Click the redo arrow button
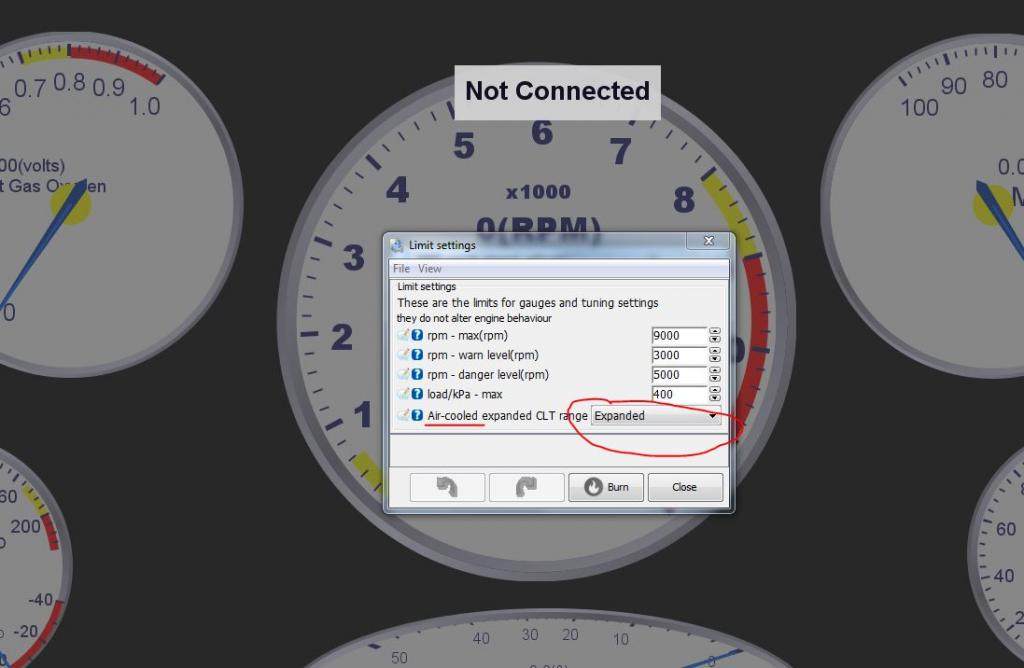The image size is (1024, 668). pyautogui.click(x=526, y=487)
